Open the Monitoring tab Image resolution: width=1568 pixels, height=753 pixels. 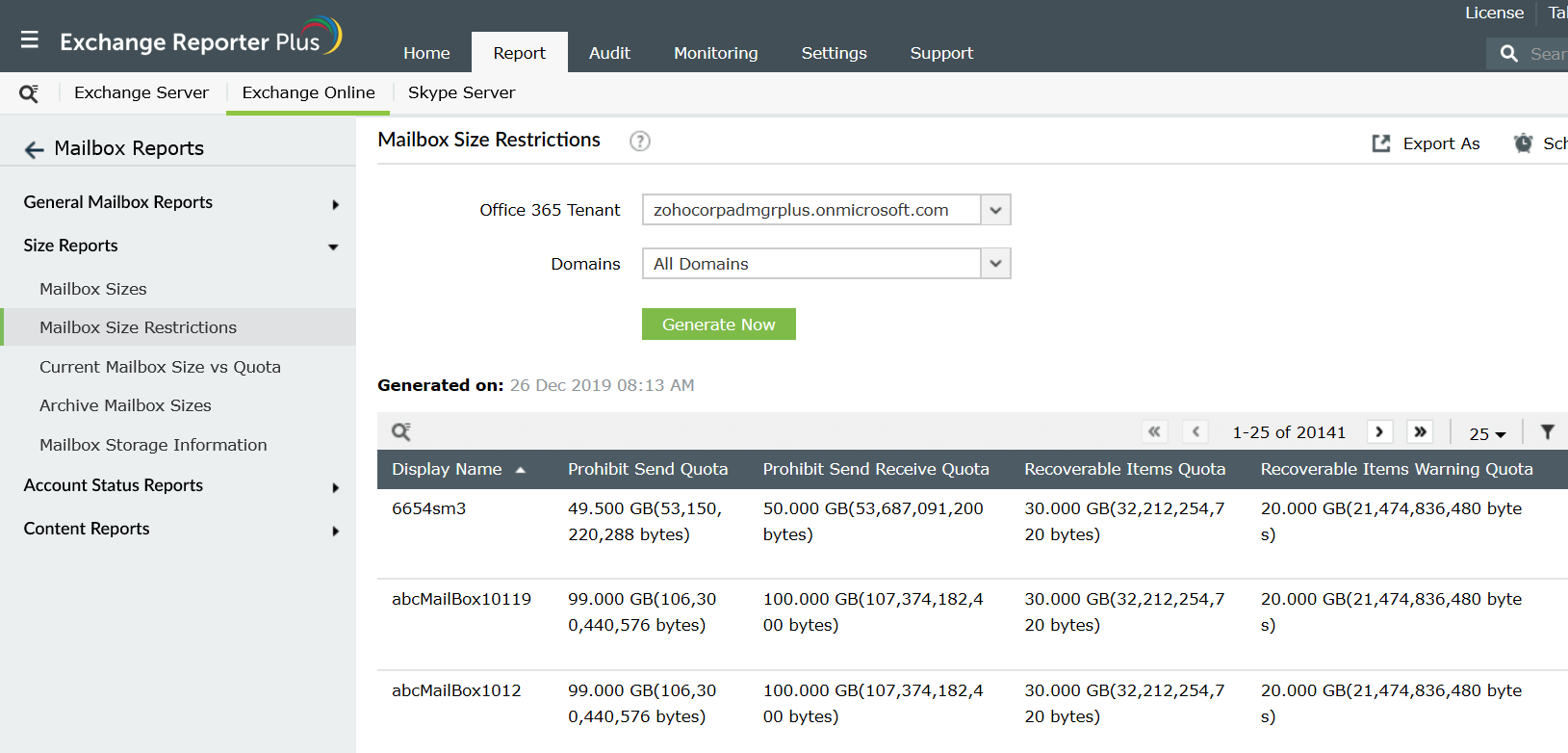point(716,53)
